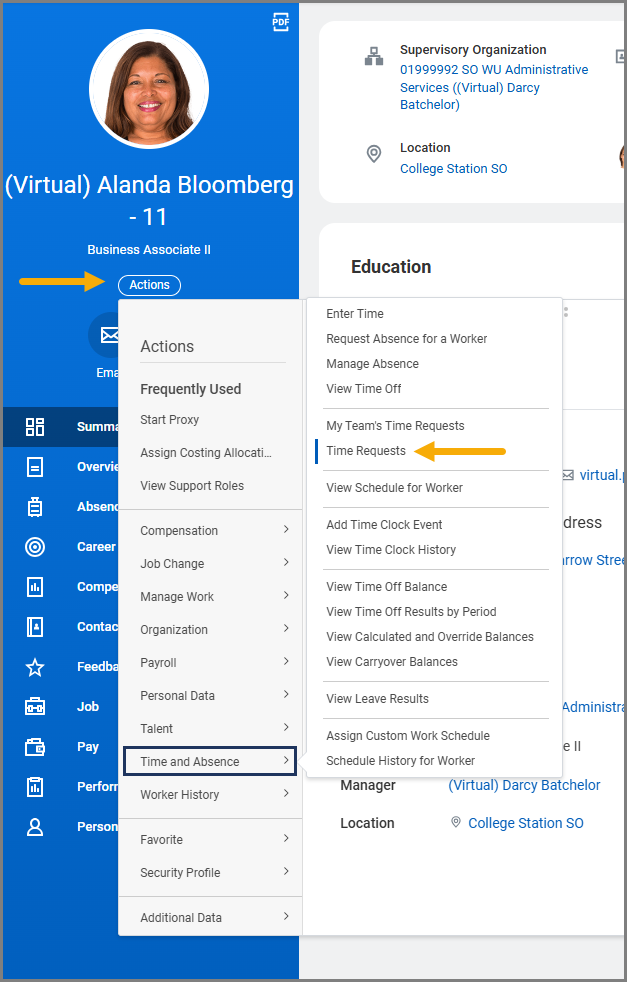This screenshot has width=627, height=982.
Task: Open the Summary dashboard icon in sidebar
Action: (x=35, y=427)
